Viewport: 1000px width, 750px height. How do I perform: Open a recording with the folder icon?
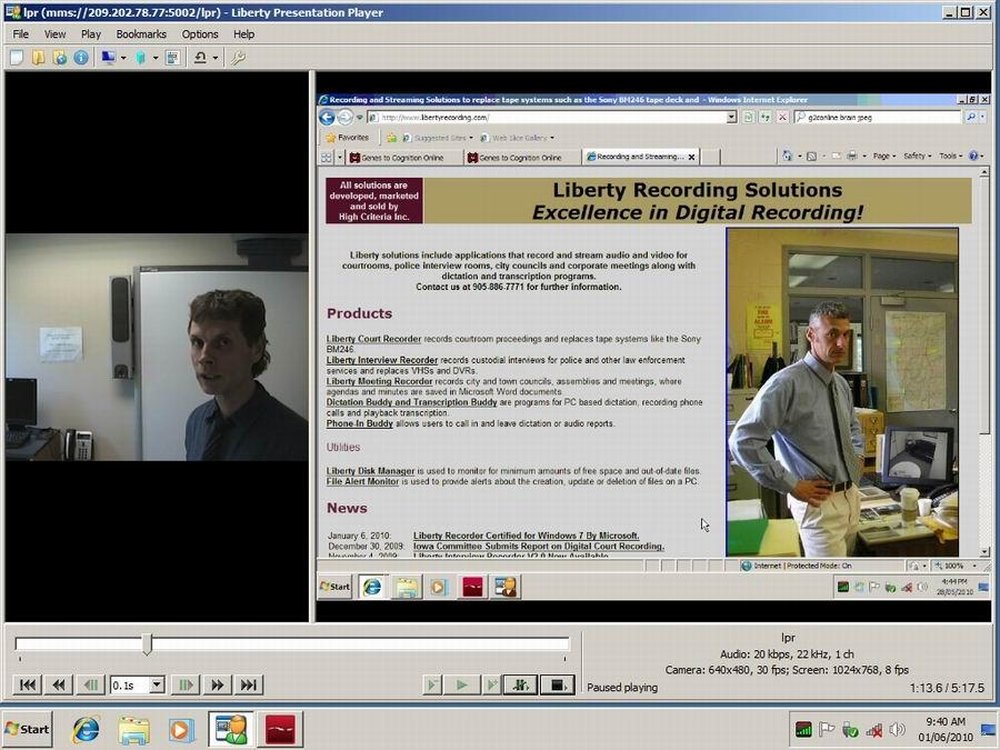(39, 57)
